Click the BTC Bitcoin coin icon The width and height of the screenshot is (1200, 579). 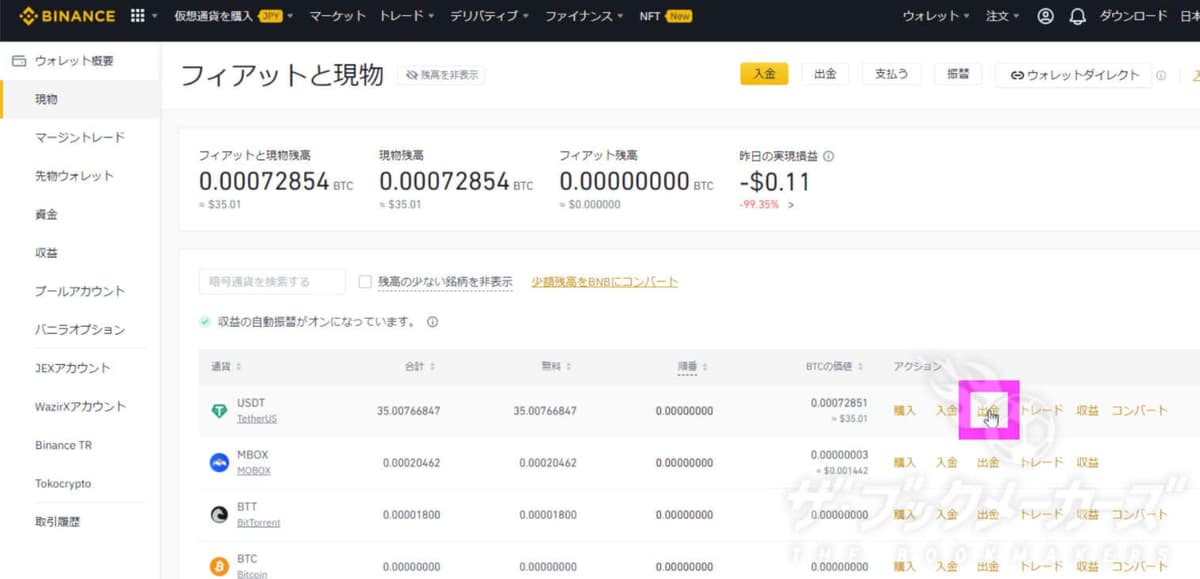[219, 567]
